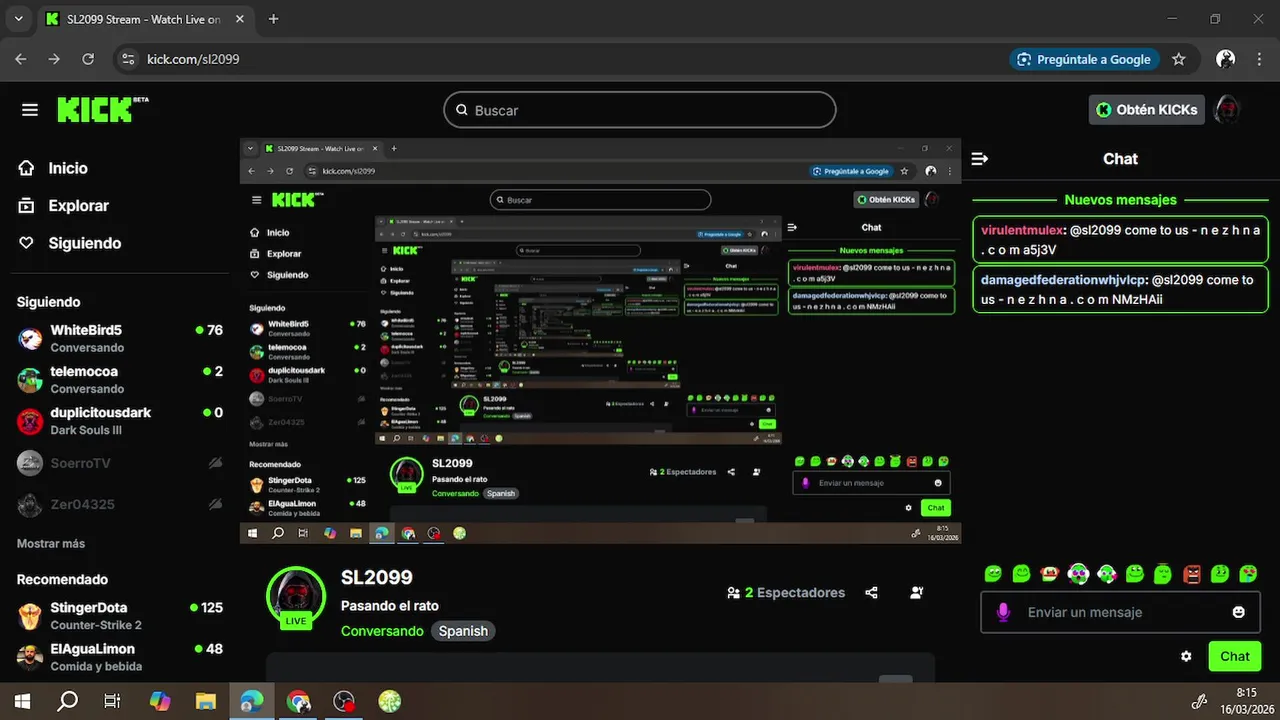Open Chrome profile avatar
This screenshot has width=1280, height=720.
click(1225, 59)
